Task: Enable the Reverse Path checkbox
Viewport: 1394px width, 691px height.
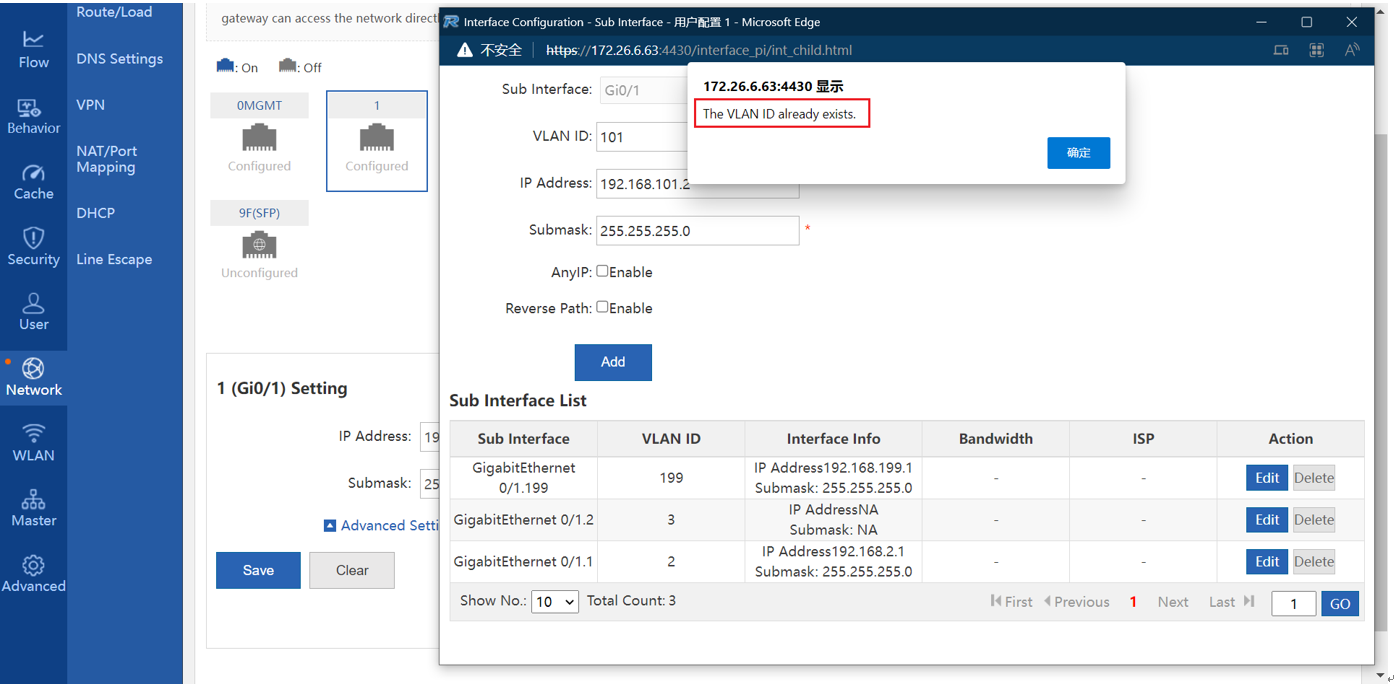Action: (x=602, y=307)
